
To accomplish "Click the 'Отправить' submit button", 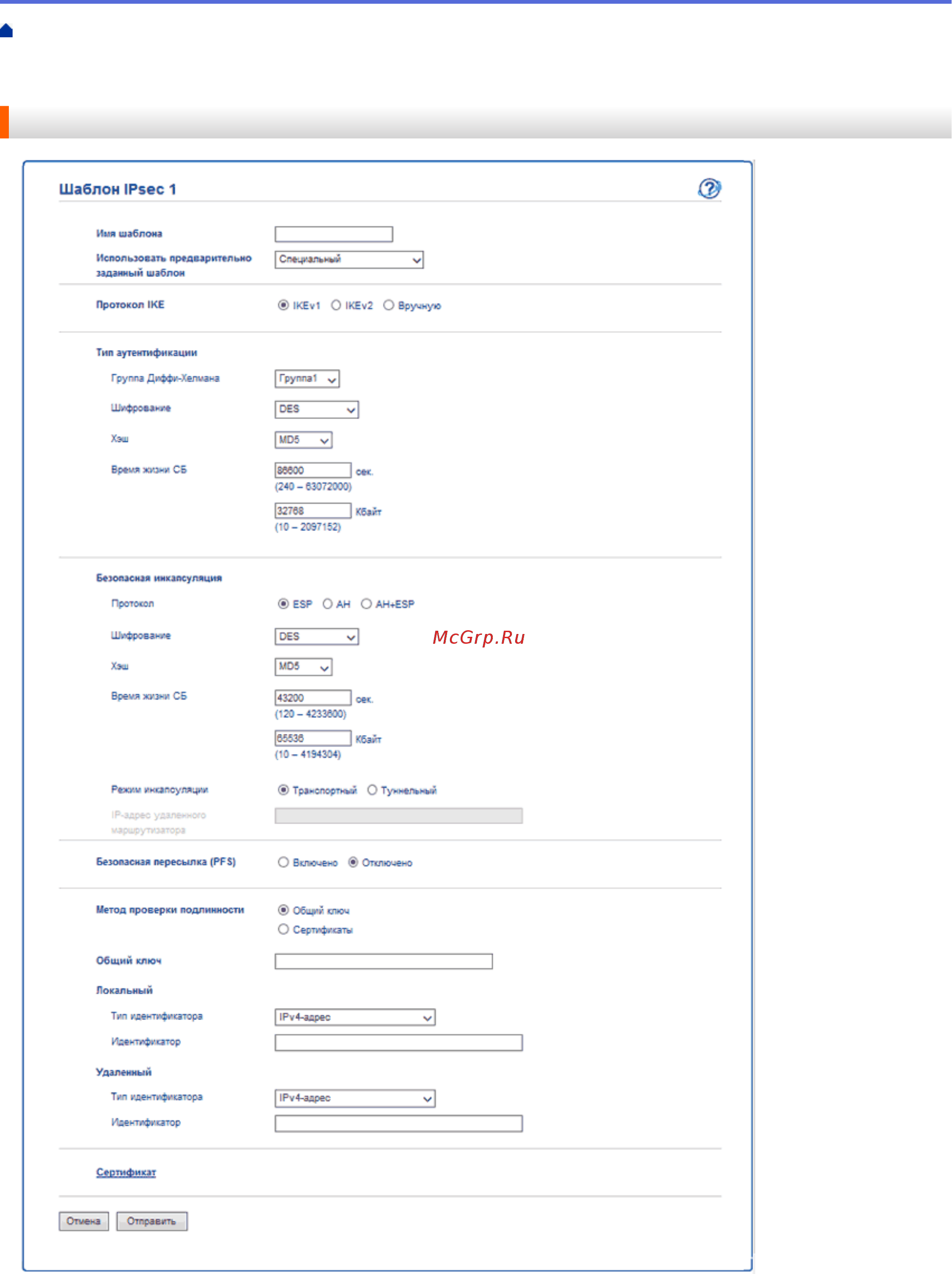I will [152, 1221].
